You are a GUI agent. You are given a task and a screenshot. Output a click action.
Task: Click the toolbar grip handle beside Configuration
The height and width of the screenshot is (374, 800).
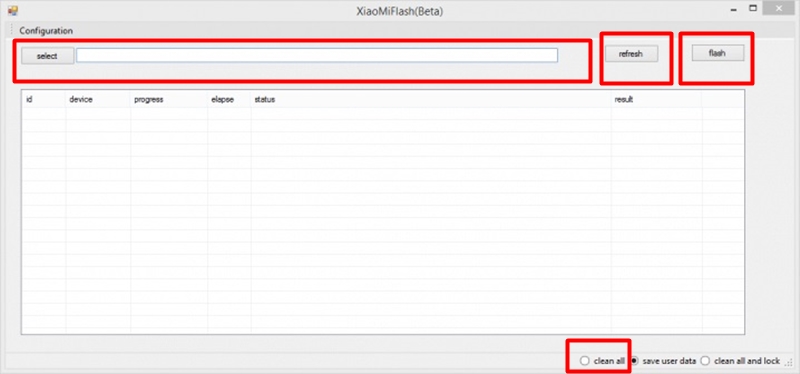click(11, 30)
